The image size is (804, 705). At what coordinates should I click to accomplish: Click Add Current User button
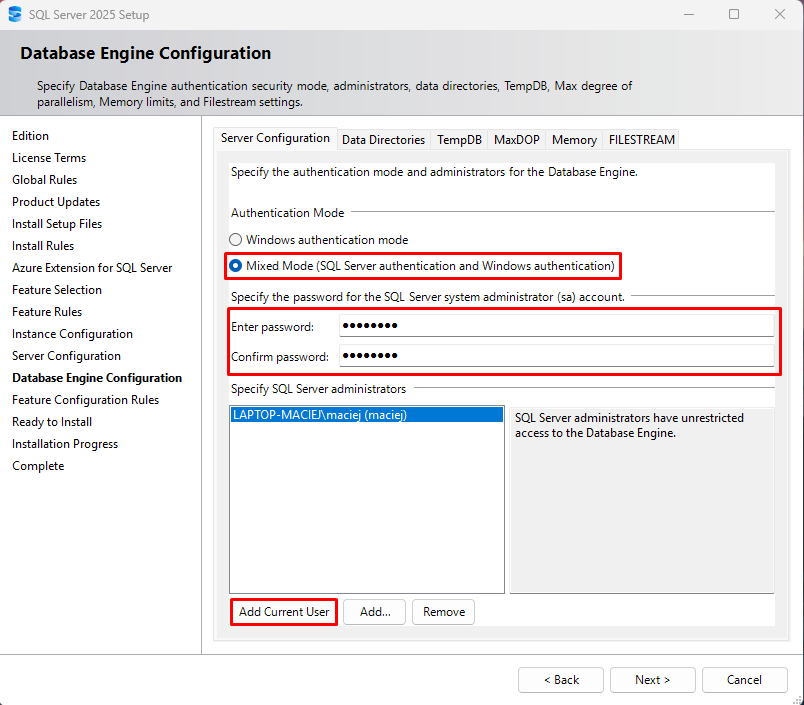click(284, 612)
